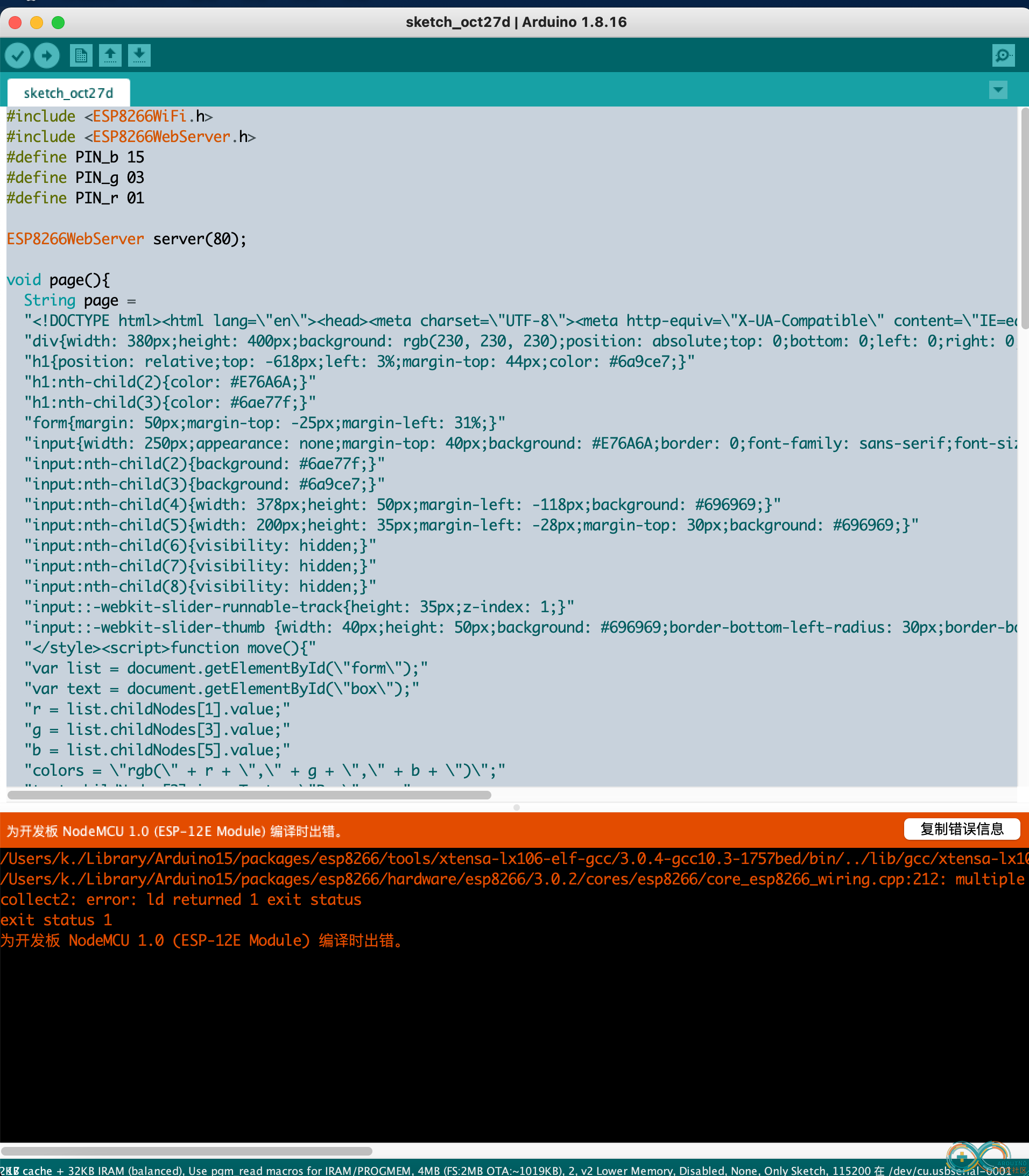Open a sketch with Open icon
1029x1176 pixels.
[x=110, y=55]
